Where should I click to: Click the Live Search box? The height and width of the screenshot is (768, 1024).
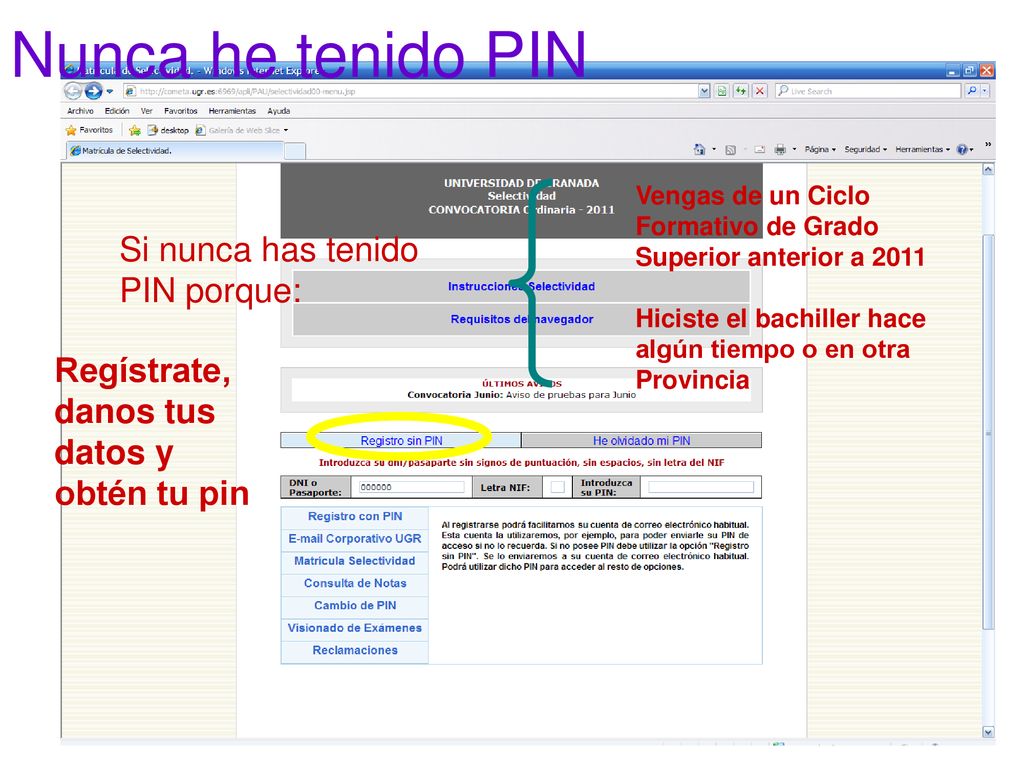click(868, 91)
